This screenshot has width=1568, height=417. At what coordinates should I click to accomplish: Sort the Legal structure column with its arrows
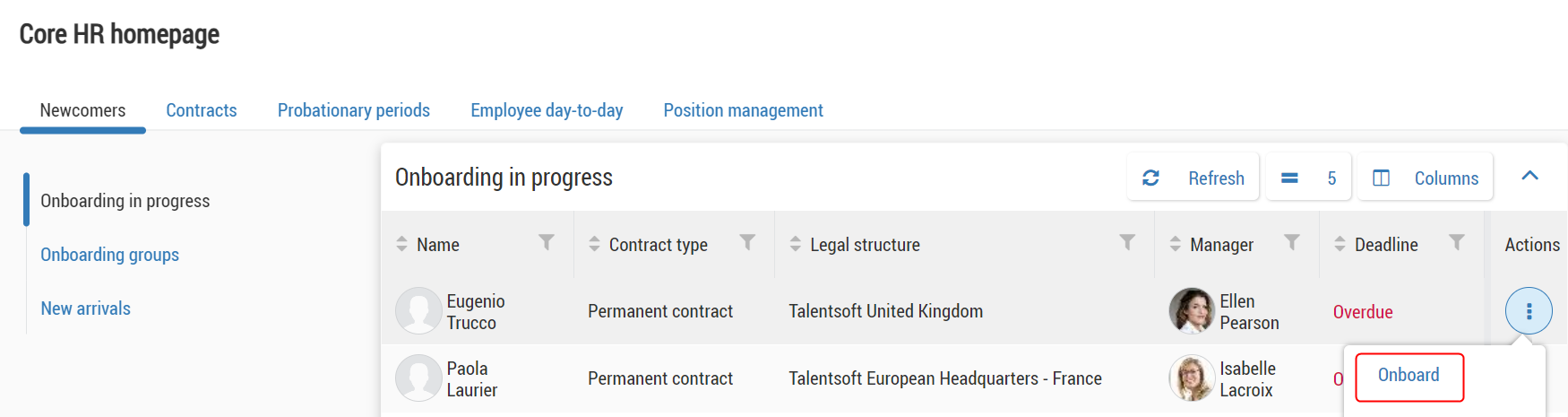pos(795,244)
